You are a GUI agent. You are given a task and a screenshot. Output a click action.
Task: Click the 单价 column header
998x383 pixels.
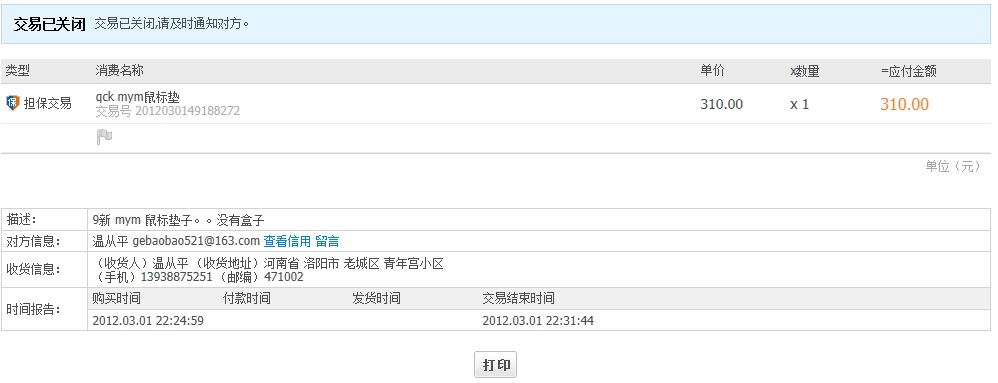pyautogui.click(x=712, y=71)
